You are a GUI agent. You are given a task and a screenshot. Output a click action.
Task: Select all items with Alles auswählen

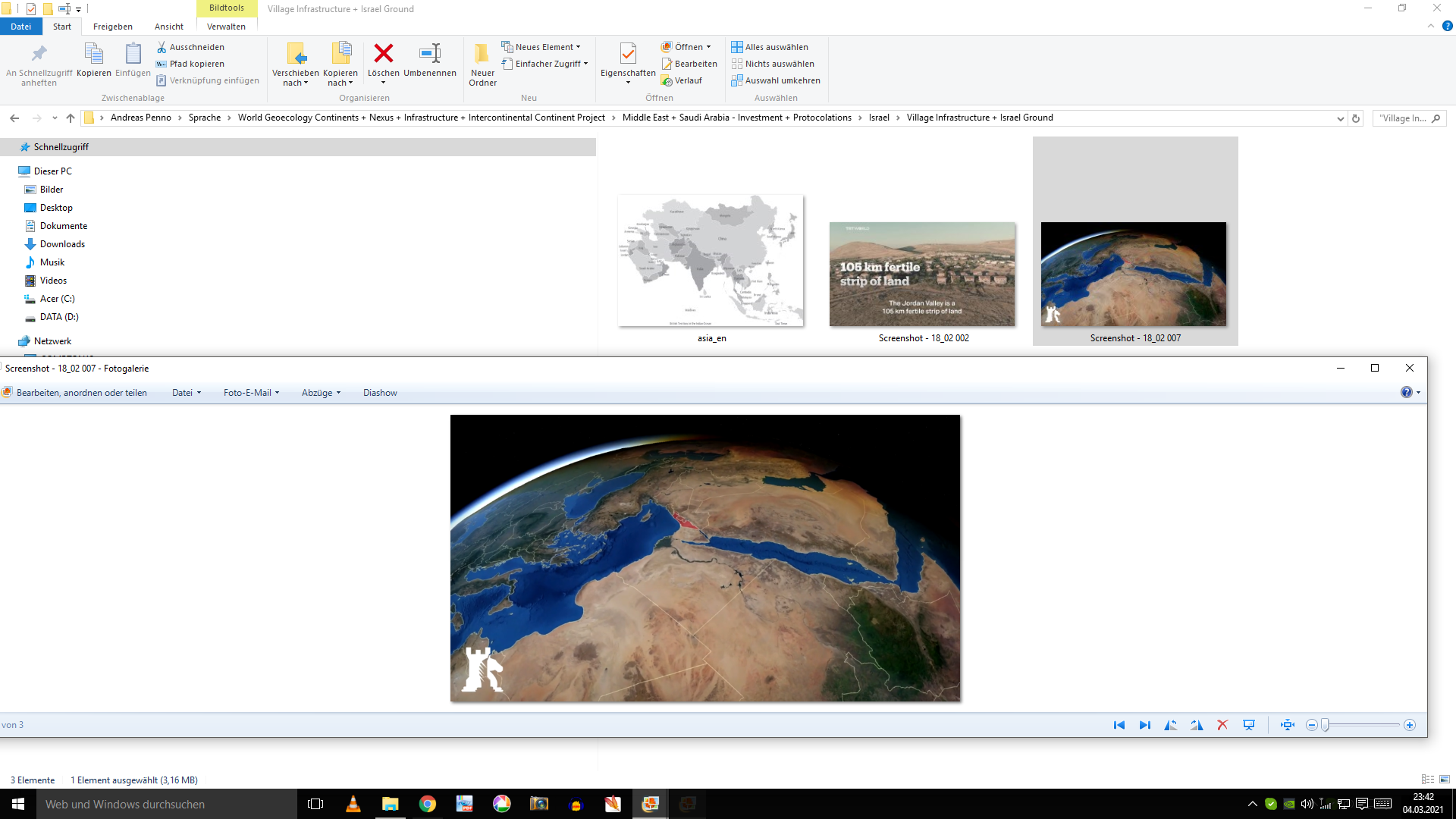[770, 47]
